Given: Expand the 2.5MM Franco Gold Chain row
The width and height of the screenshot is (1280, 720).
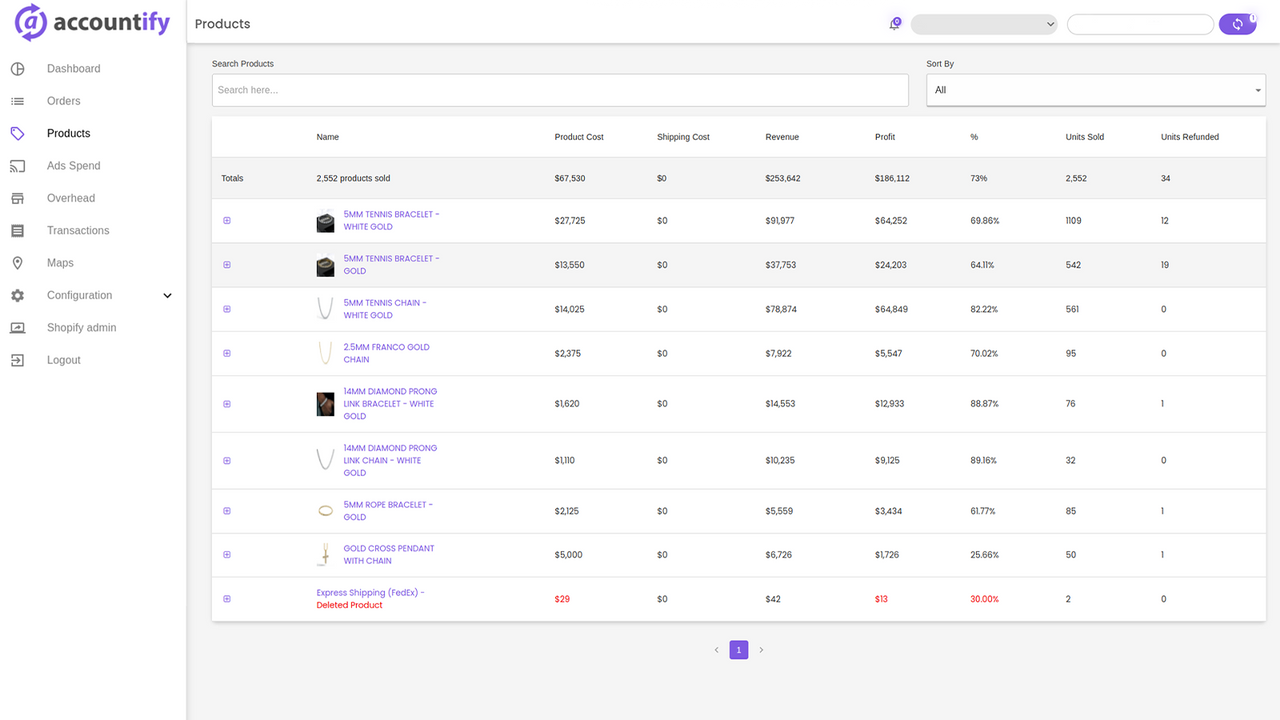Looking at the screenshot, I should (227, 353).
